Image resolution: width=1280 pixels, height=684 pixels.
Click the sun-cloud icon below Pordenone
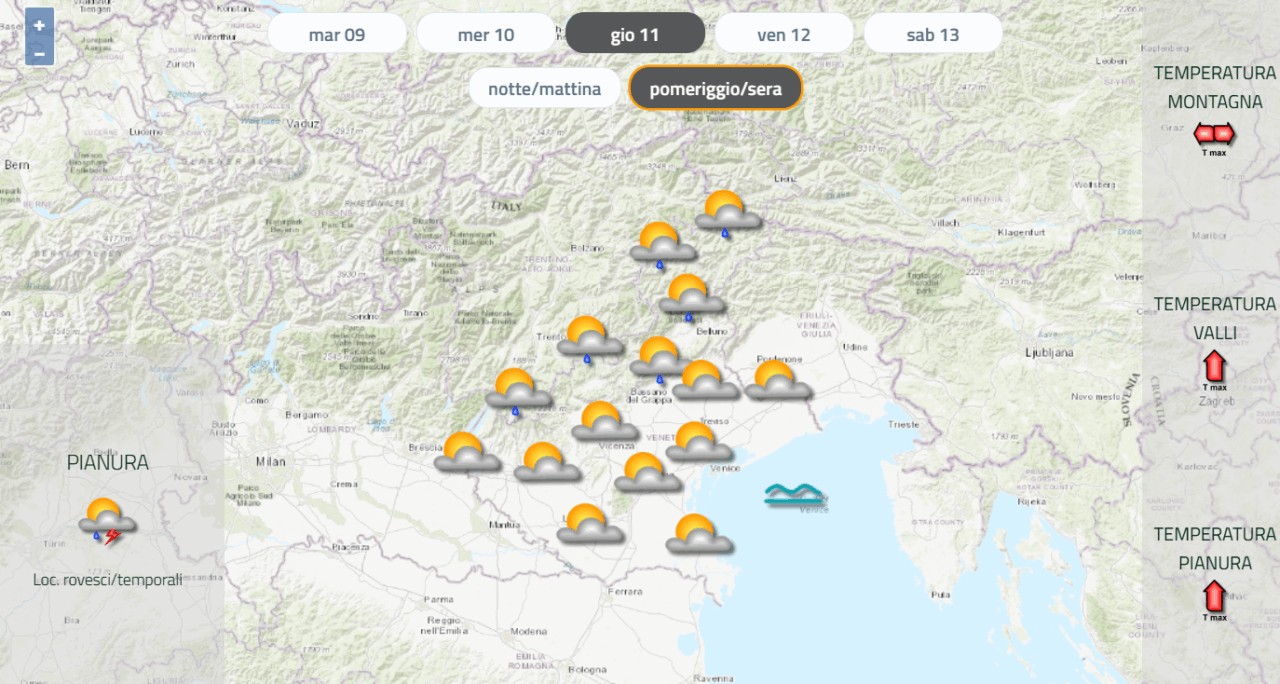pyautogui.click(x=777, y=381)
